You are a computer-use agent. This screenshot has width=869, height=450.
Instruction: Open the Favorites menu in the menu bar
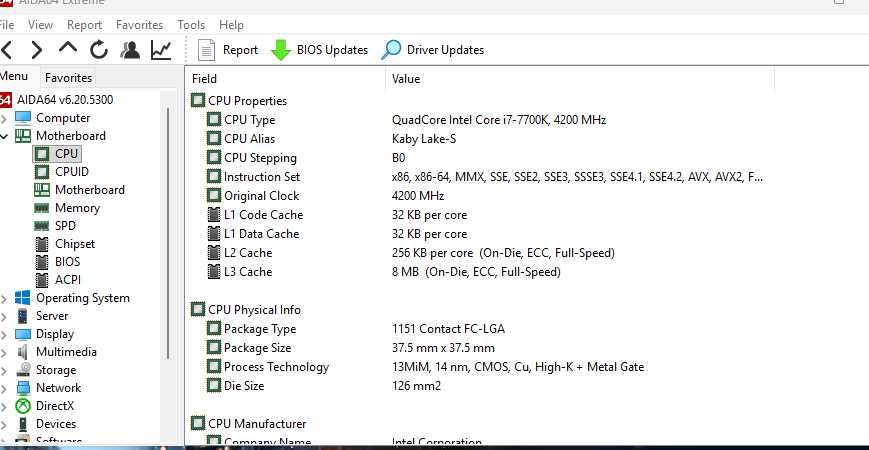[139, 25]
